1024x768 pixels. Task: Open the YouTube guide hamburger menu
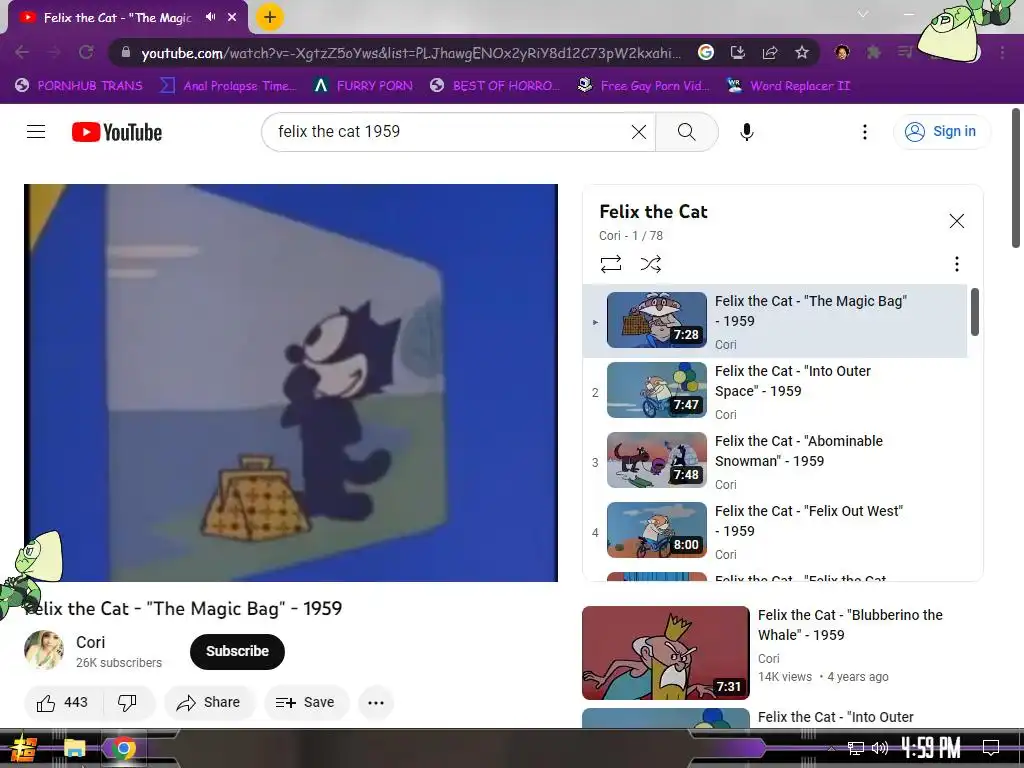(36, 132)
